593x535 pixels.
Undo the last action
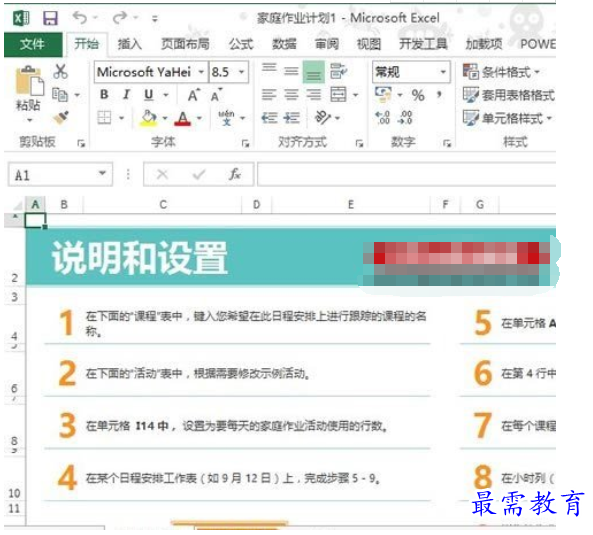pyautogui.click(x=80, y=17)
